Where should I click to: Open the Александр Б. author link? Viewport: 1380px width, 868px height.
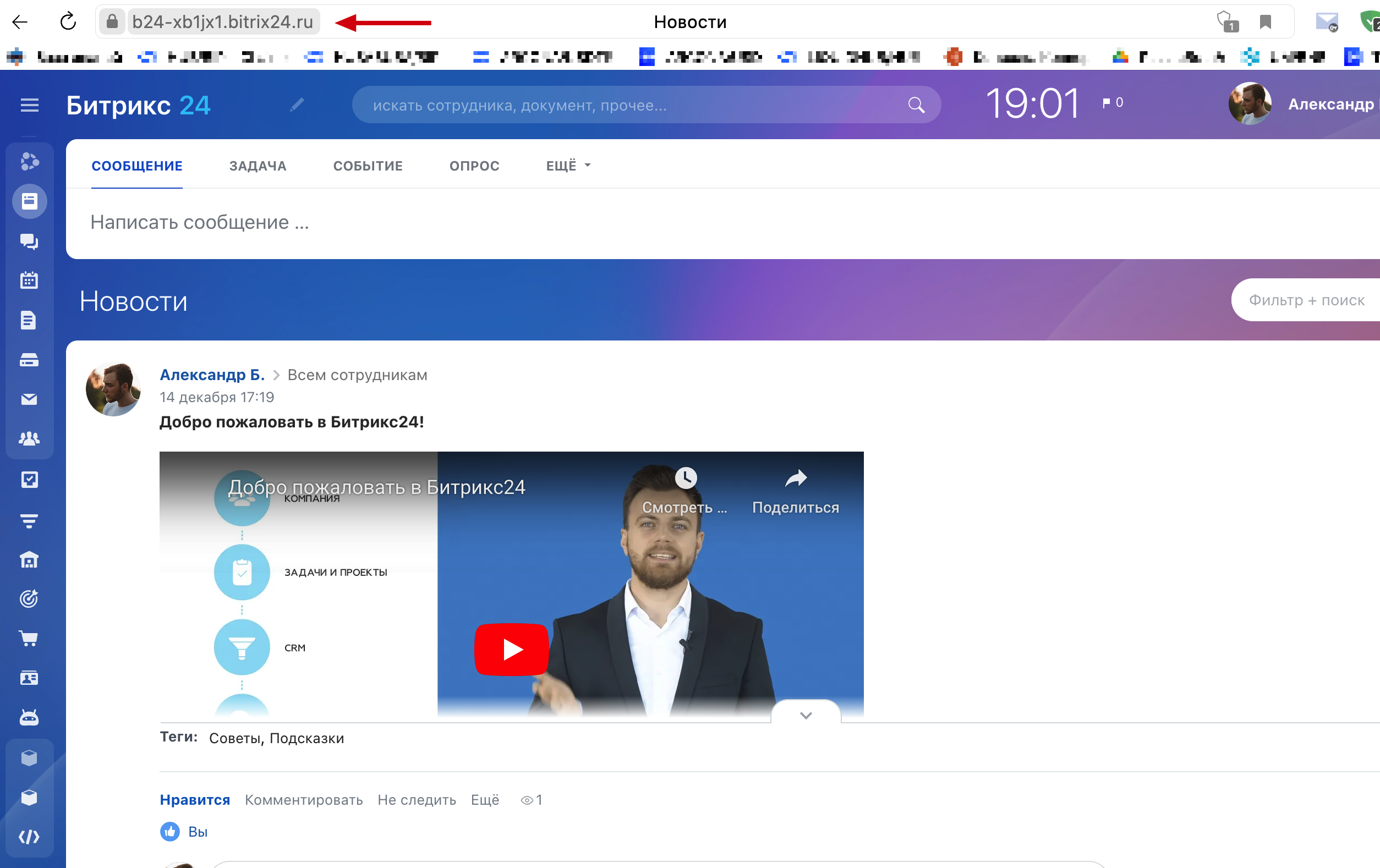pos(212,375)
